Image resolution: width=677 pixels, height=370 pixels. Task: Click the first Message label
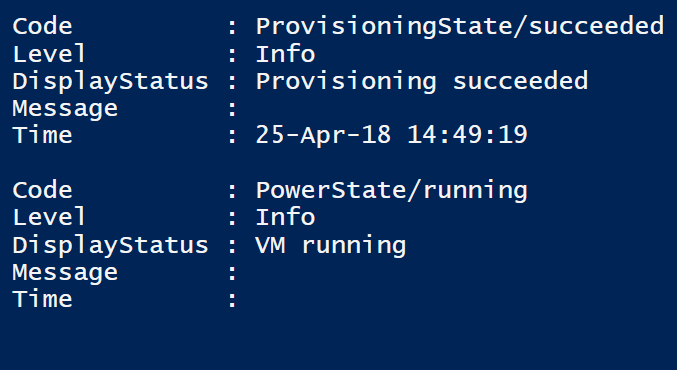pos(65,108)
